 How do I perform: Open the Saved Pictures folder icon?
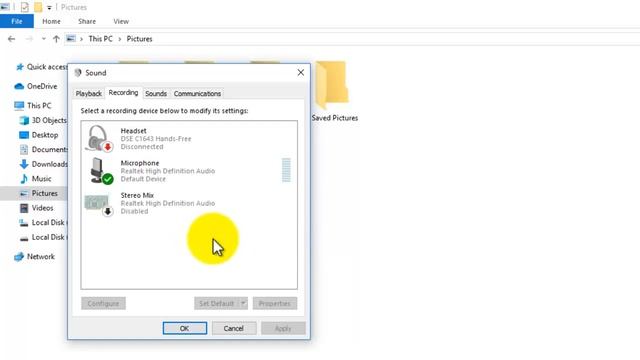tap(332, 85)
